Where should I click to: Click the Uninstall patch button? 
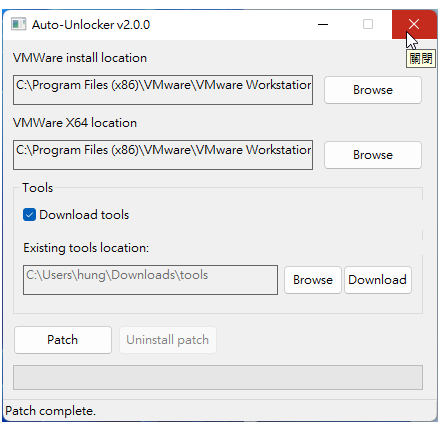[x=168, y=340]
